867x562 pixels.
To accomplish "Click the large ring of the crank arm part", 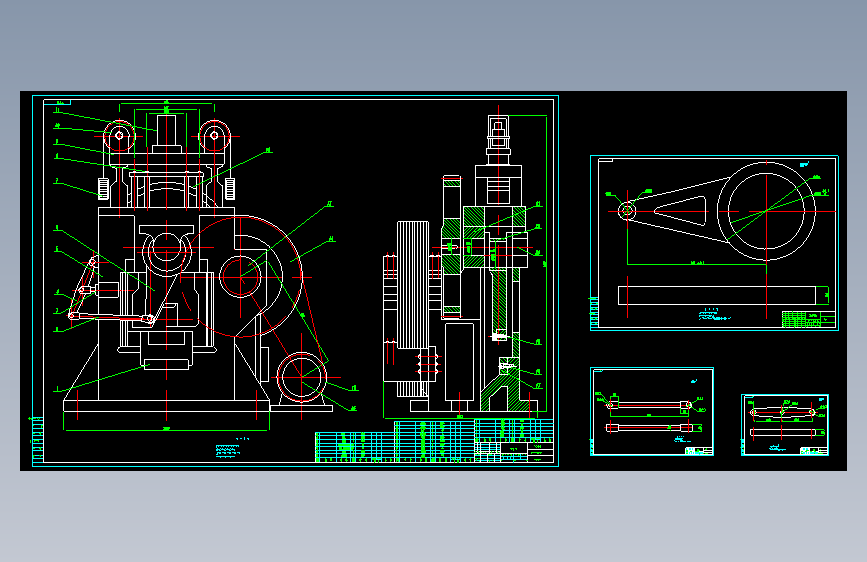I will coord(766,211).
